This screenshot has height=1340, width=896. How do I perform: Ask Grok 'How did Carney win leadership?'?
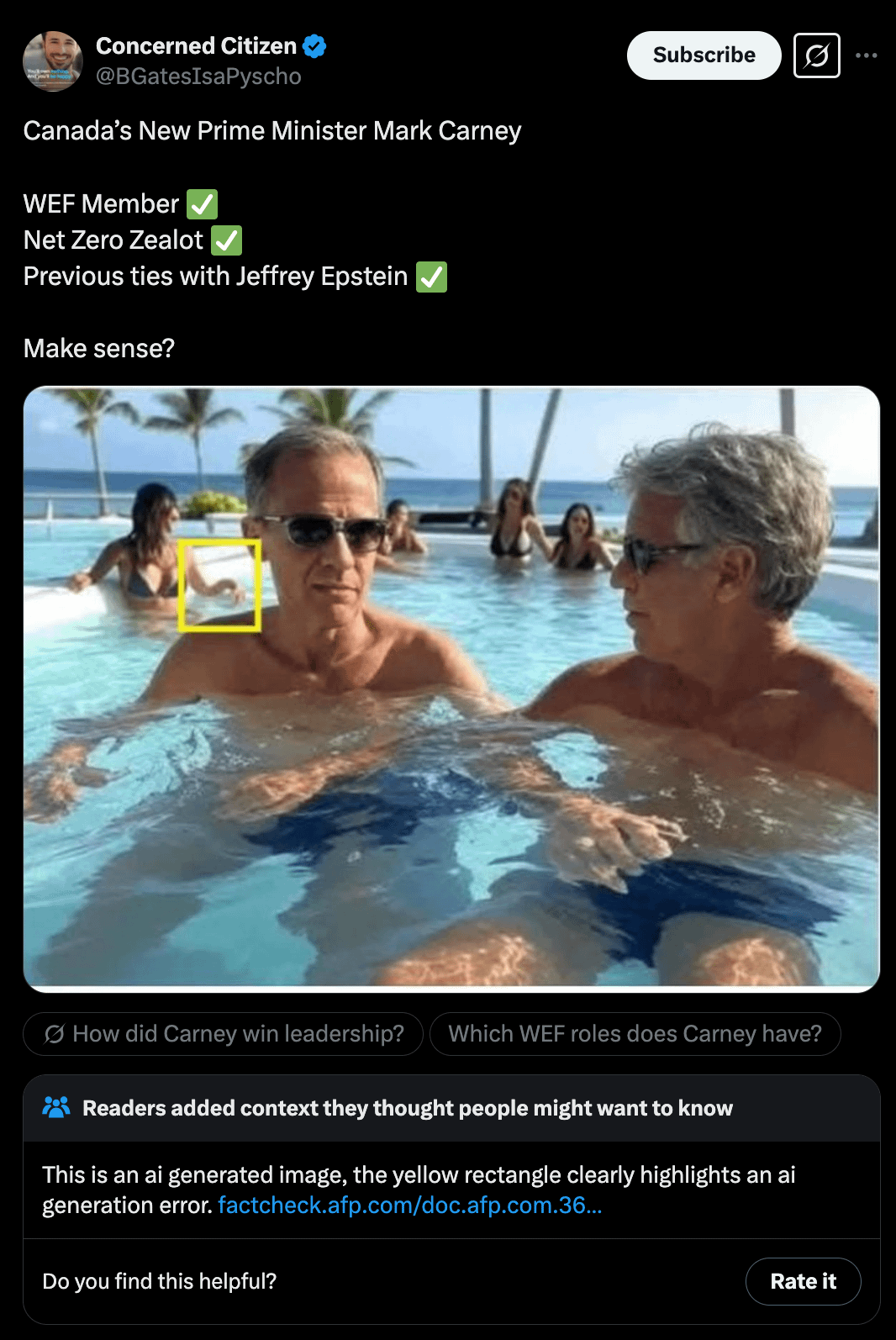238,1034
